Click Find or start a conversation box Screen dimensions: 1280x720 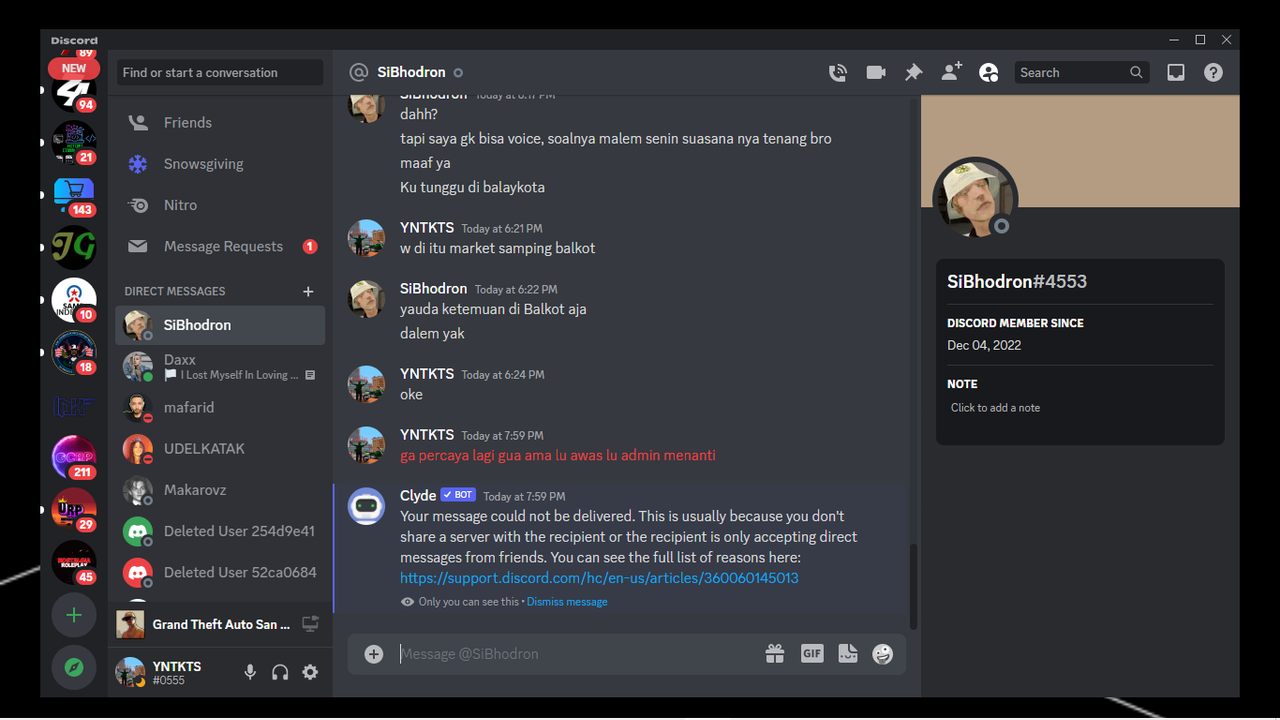click(x=220, y=73)
